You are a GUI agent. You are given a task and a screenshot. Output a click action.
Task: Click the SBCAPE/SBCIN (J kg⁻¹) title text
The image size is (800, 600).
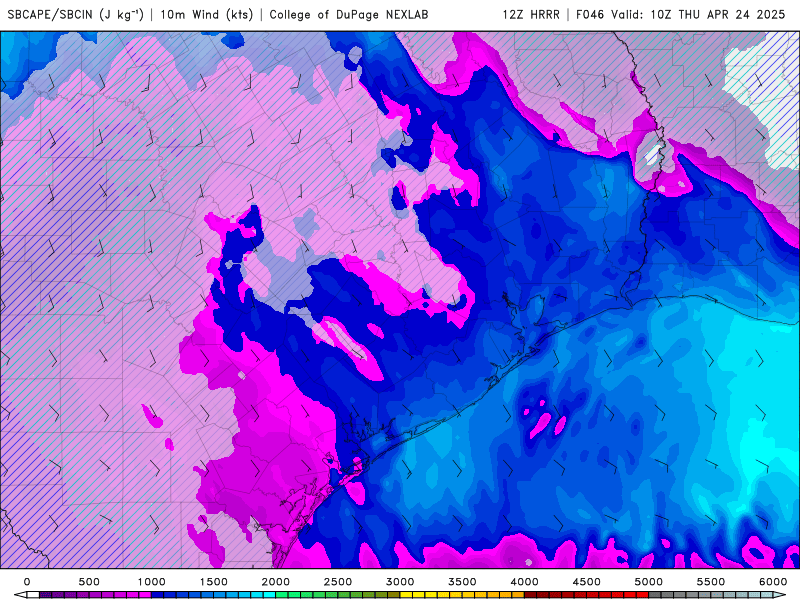(76, 15)
